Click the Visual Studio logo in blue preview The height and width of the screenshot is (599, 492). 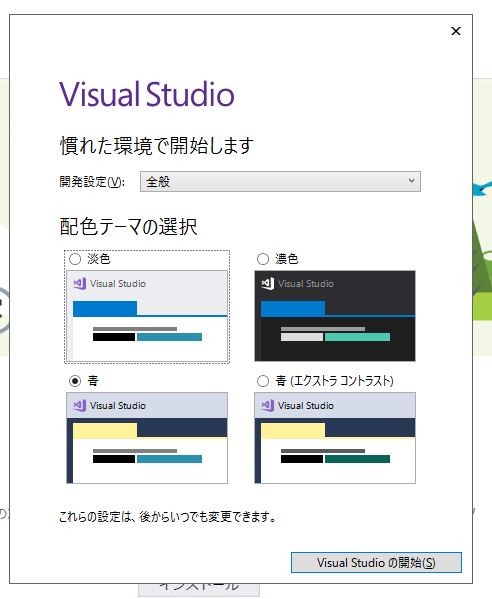(x=80, y=405)
